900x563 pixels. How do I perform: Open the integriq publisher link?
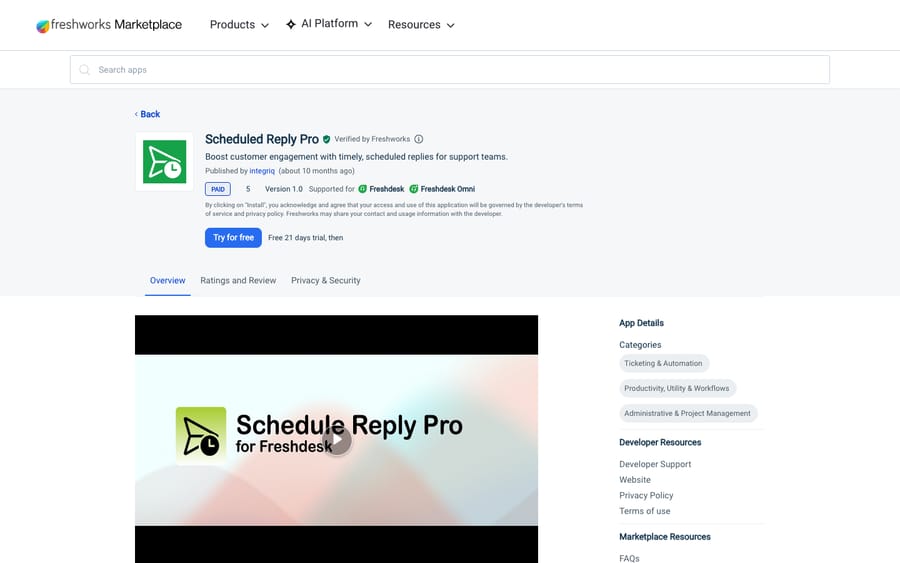[262, 171]
